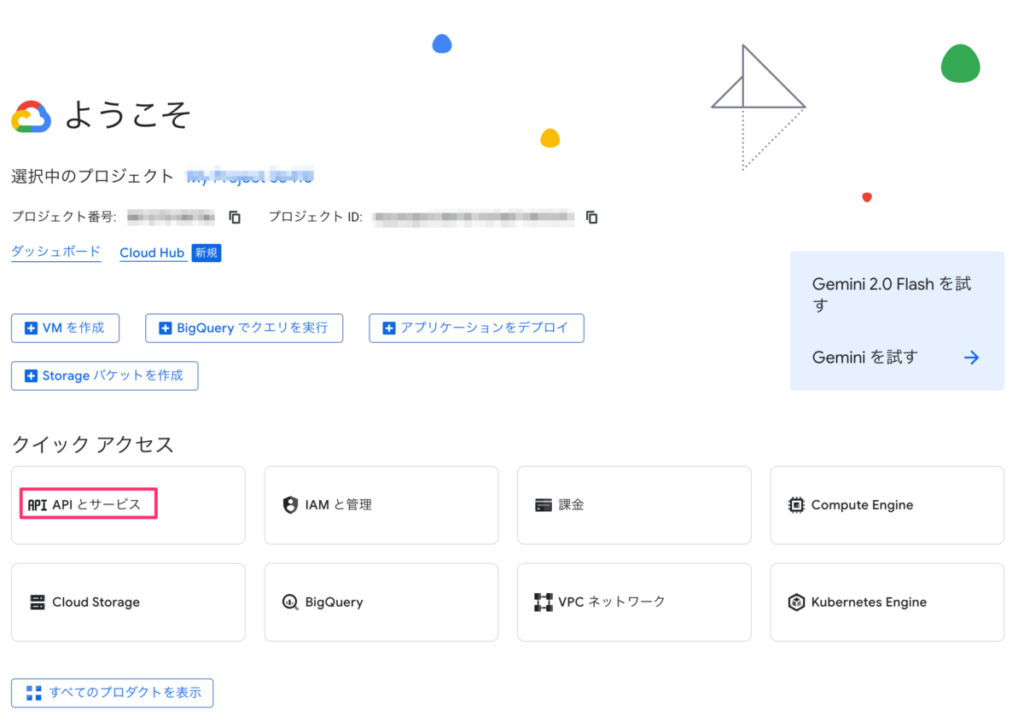The width and height of the screenshot is (1024, 727).
Task: Open the Kubernetes Engine quick access card
Action: click(x=887, y=602)
